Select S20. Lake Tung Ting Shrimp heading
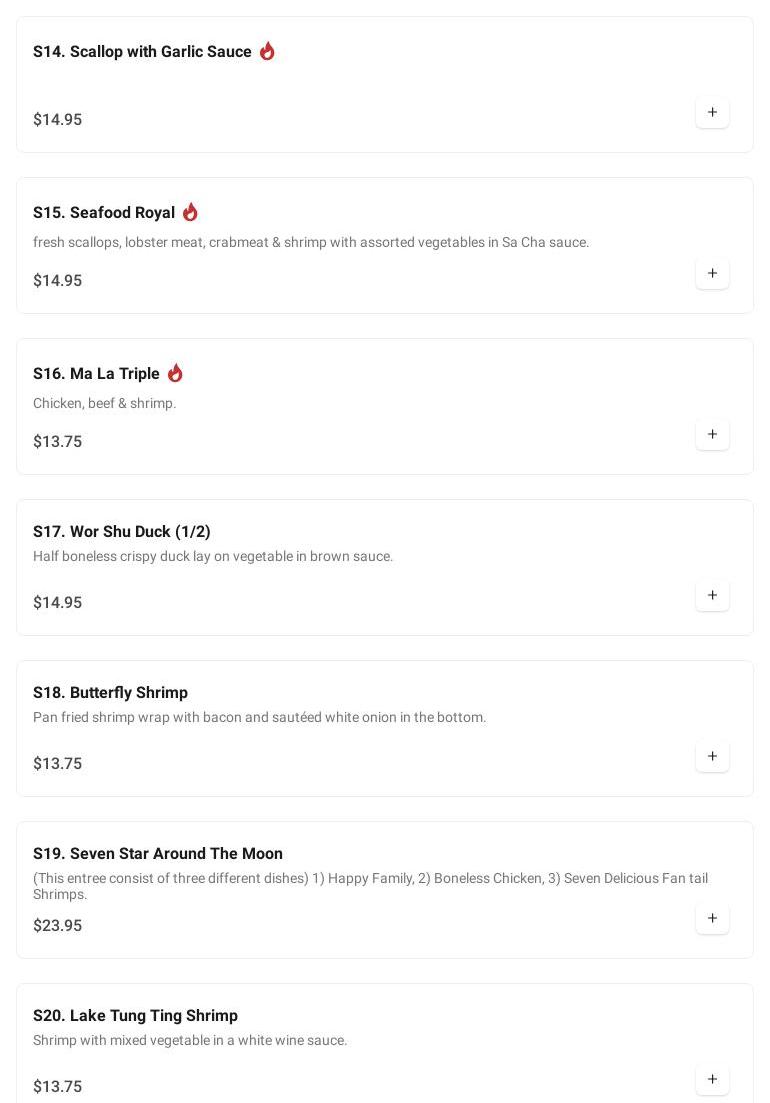The image size is (770, 1103). pos(135,1016)
